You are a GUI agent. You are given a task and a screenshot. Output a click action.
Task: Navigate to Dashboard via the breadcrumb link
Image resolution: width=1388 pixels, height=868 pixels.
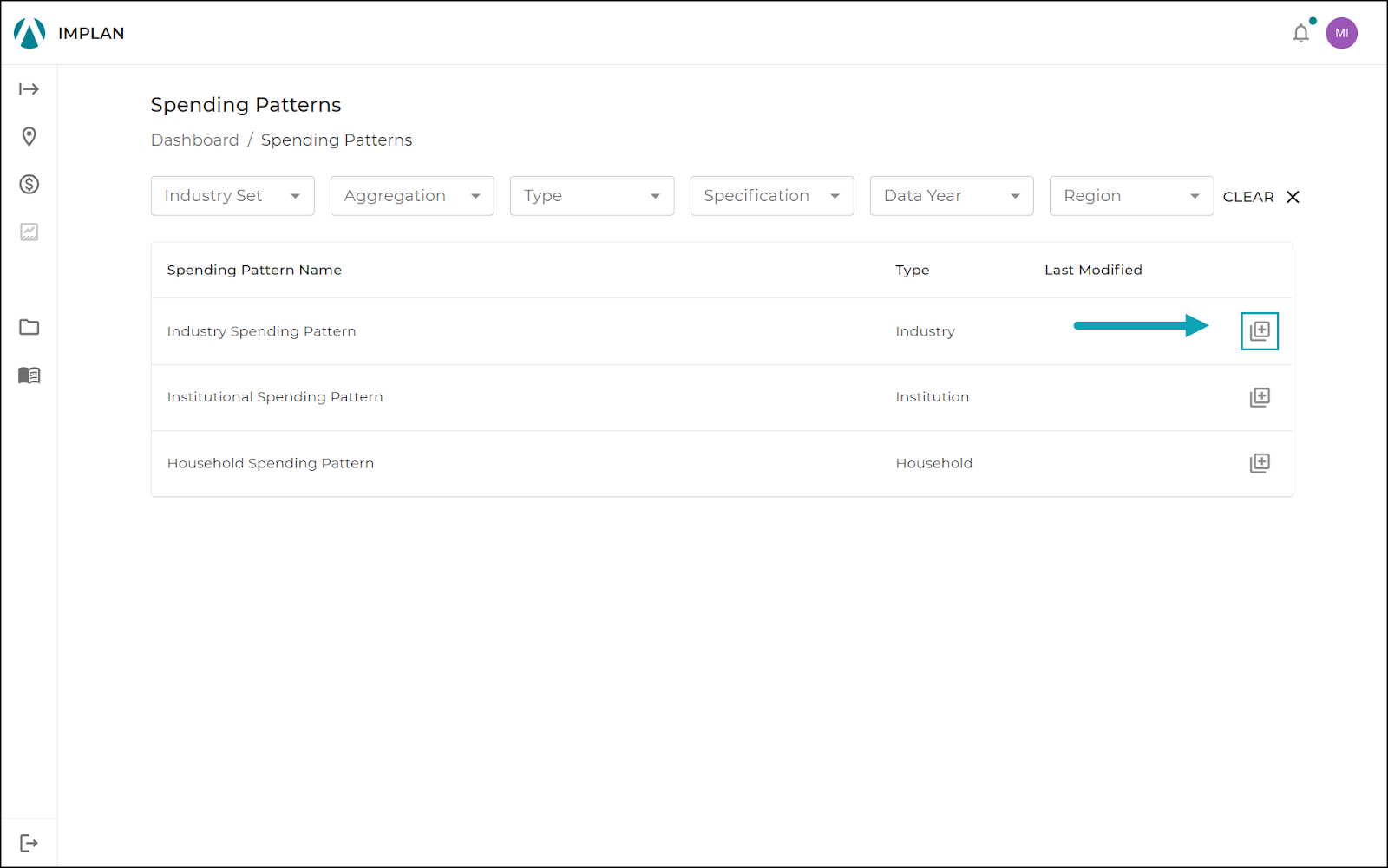coord(194,140)
